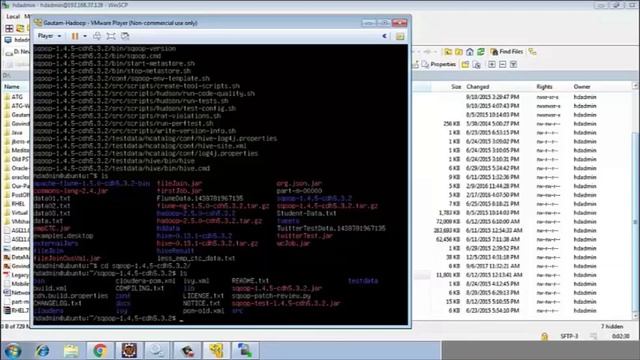Open Google Chrome from the taskbar
Screen dimensions: 640x360
(100, 351)
